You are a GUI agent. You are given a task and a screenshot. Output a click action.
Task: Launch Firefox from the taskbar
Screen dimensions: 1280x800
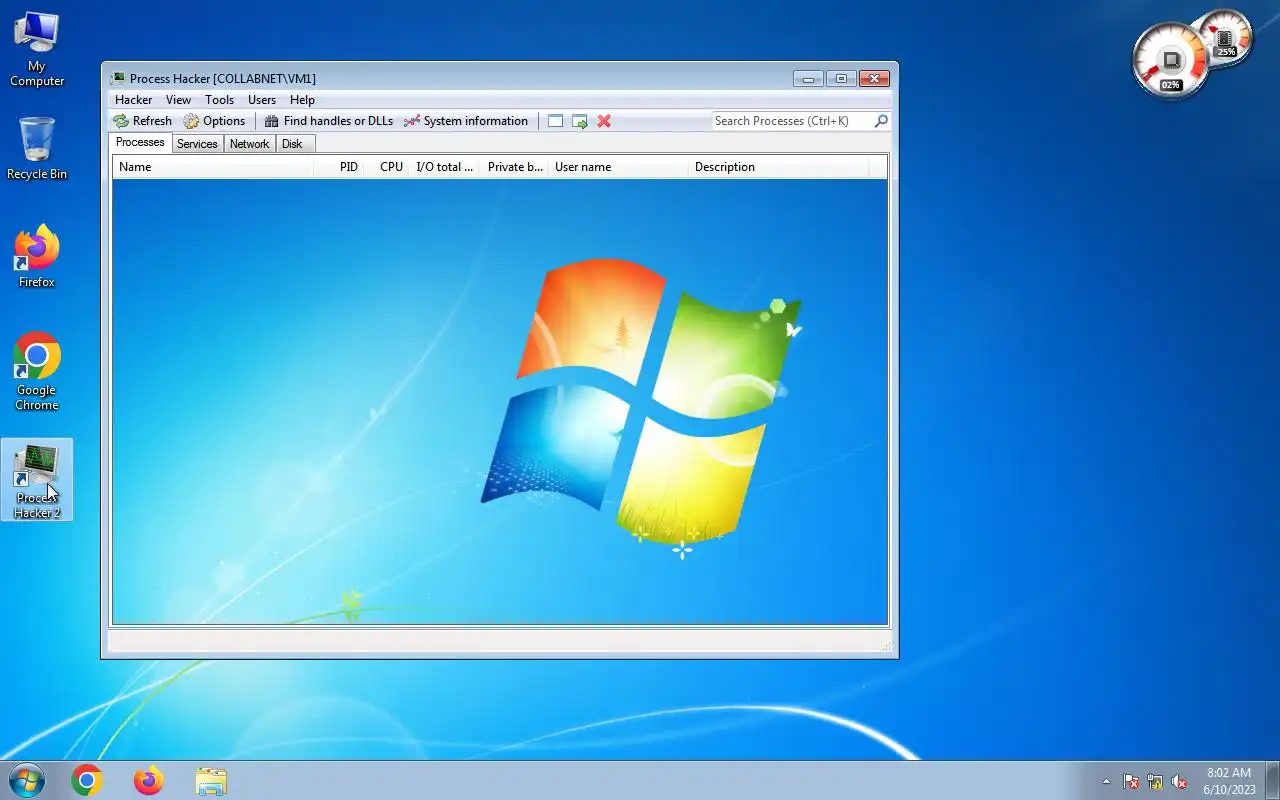(149, 780)
